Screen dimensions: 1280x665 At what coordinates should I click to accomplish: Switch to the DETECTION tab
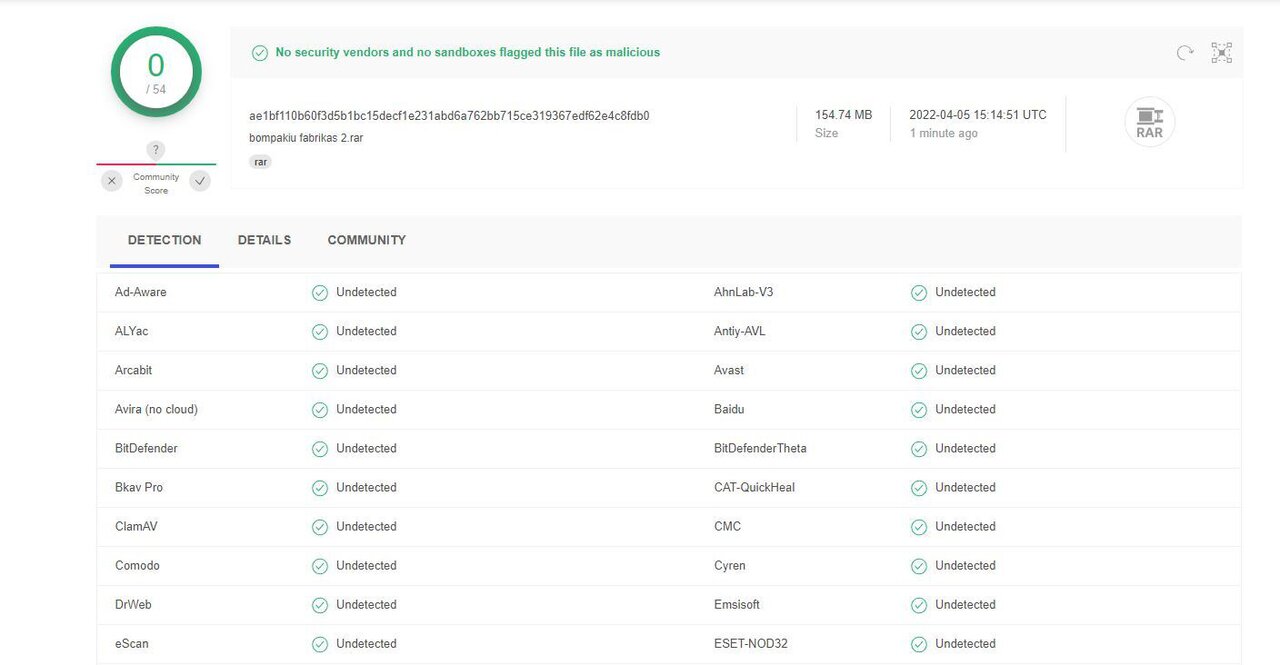tap(164, 240)
